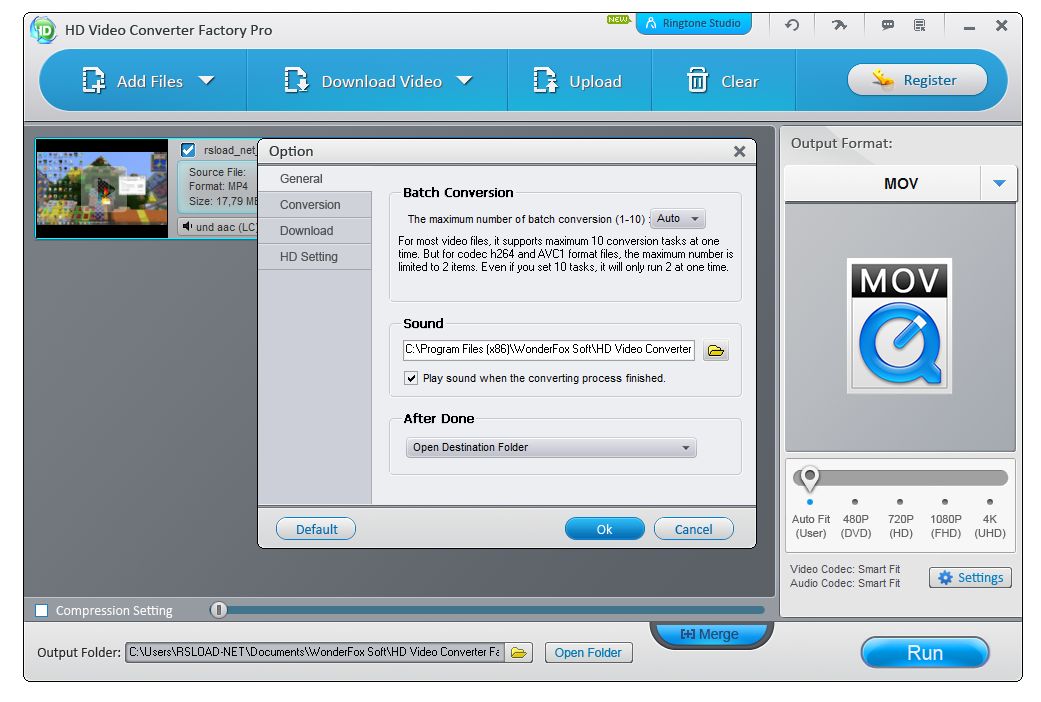This screenshot has height=702, width=1041.
Task: Click the Merge button
Action: pos(710,634)
